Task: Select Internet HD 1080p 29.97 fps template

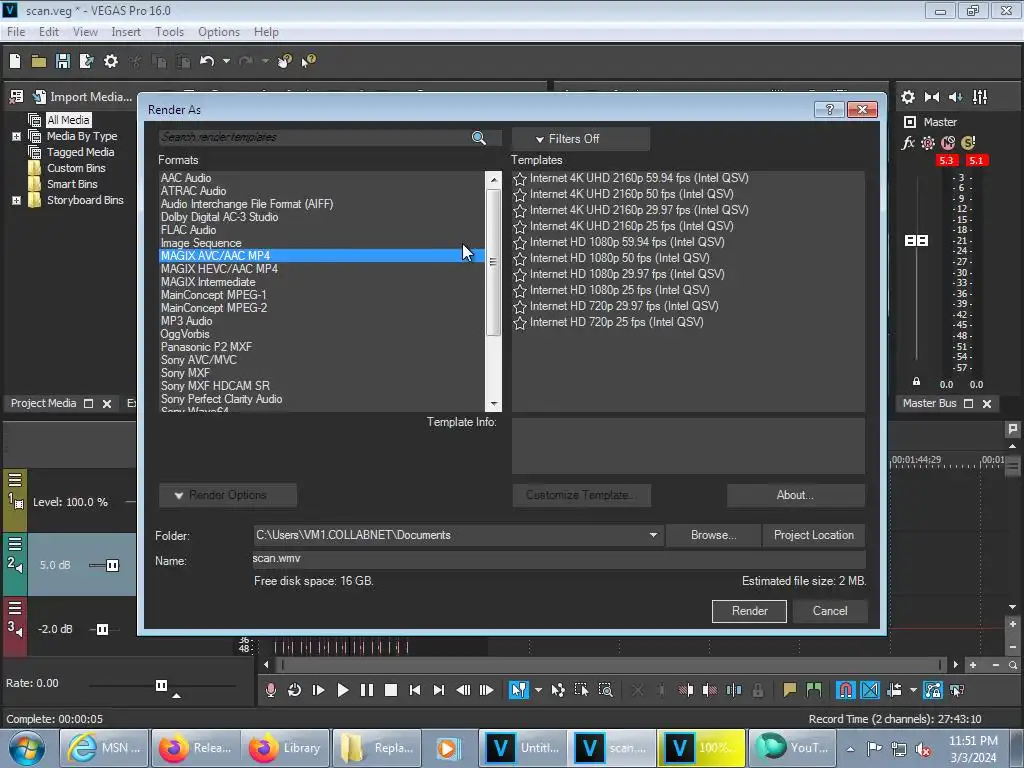Action: click(x=627, y=274)
